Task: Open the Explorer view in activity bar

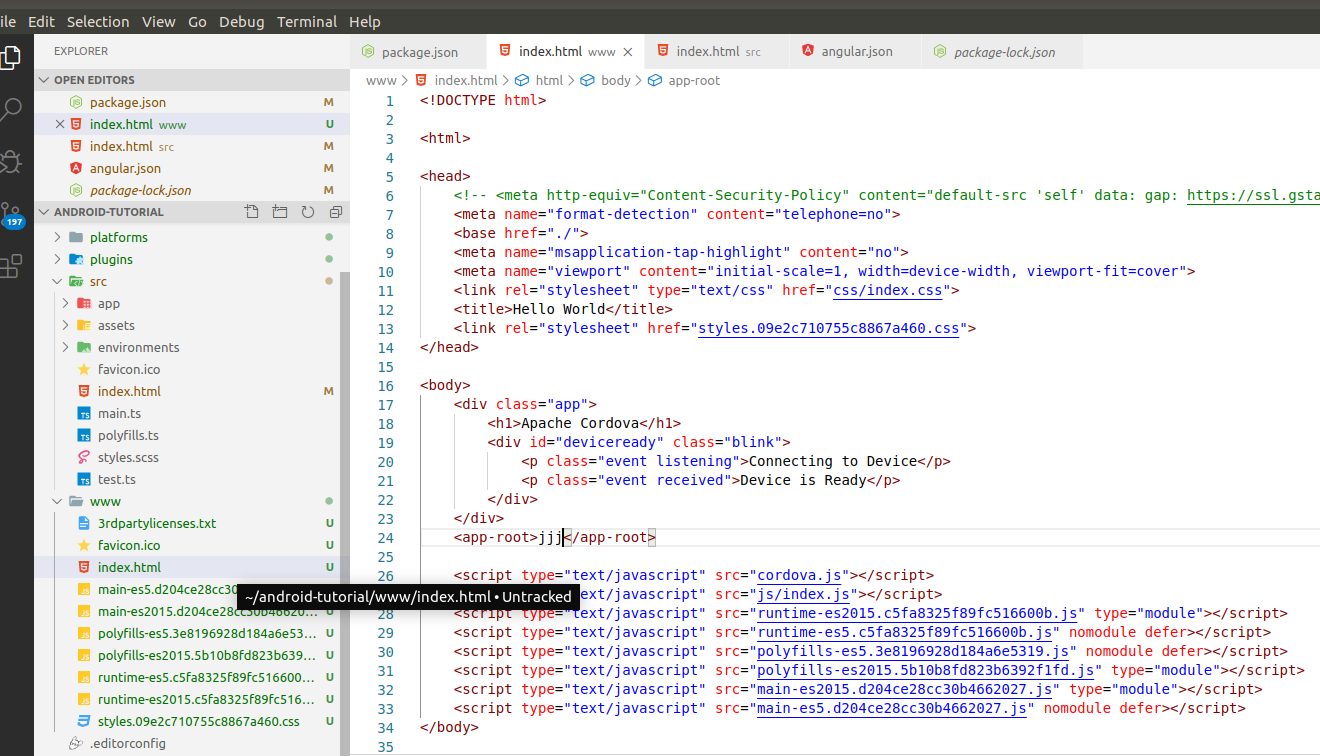Action: (9, 57)
